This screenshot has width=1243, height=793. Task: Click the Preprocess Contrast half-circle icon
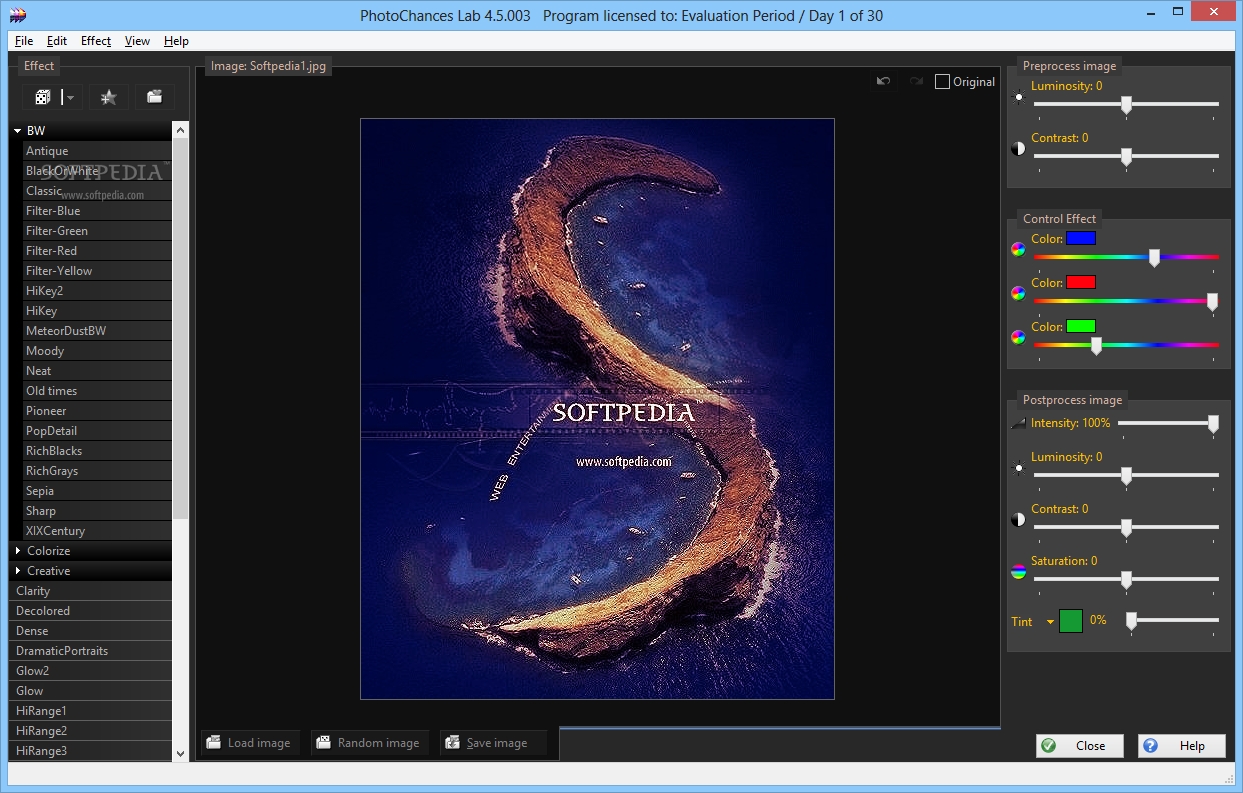pos(1018,149)
